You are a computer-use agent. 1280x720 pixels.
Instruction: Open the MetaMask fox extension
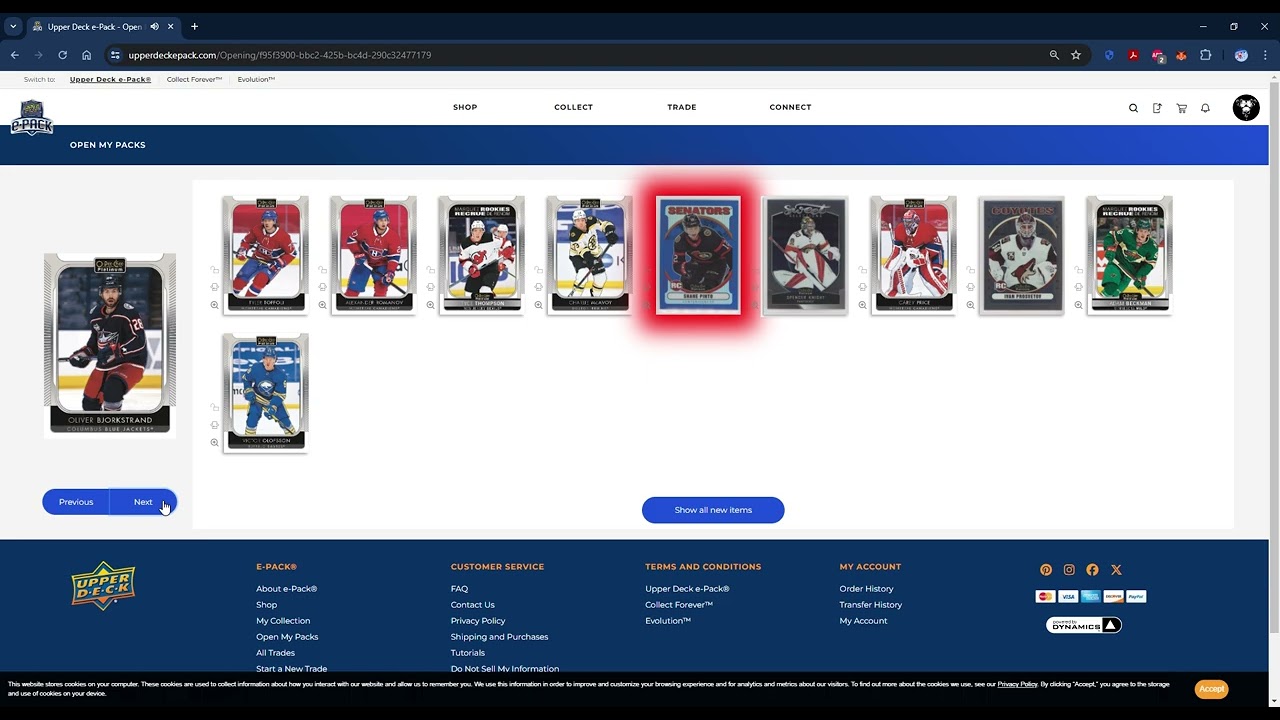1181,55
